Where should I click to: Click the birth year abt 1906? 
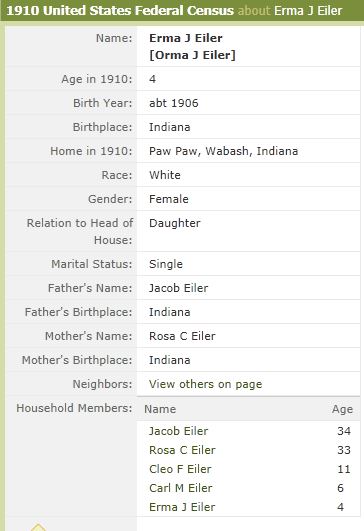coord(174,103)
